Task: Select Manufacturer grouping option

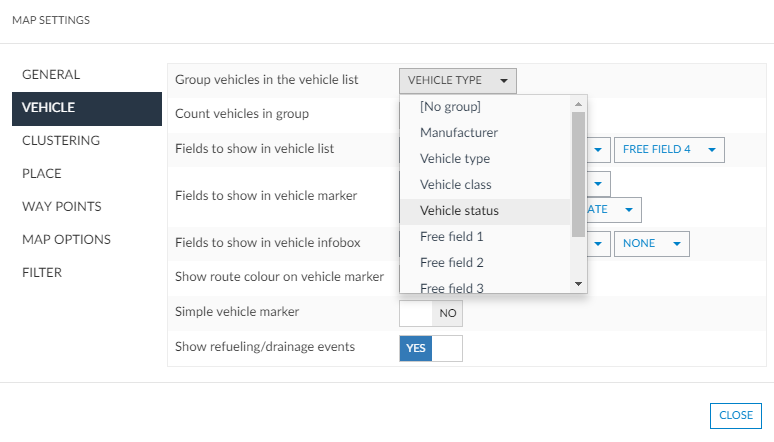Action: [x=459, y=133]
